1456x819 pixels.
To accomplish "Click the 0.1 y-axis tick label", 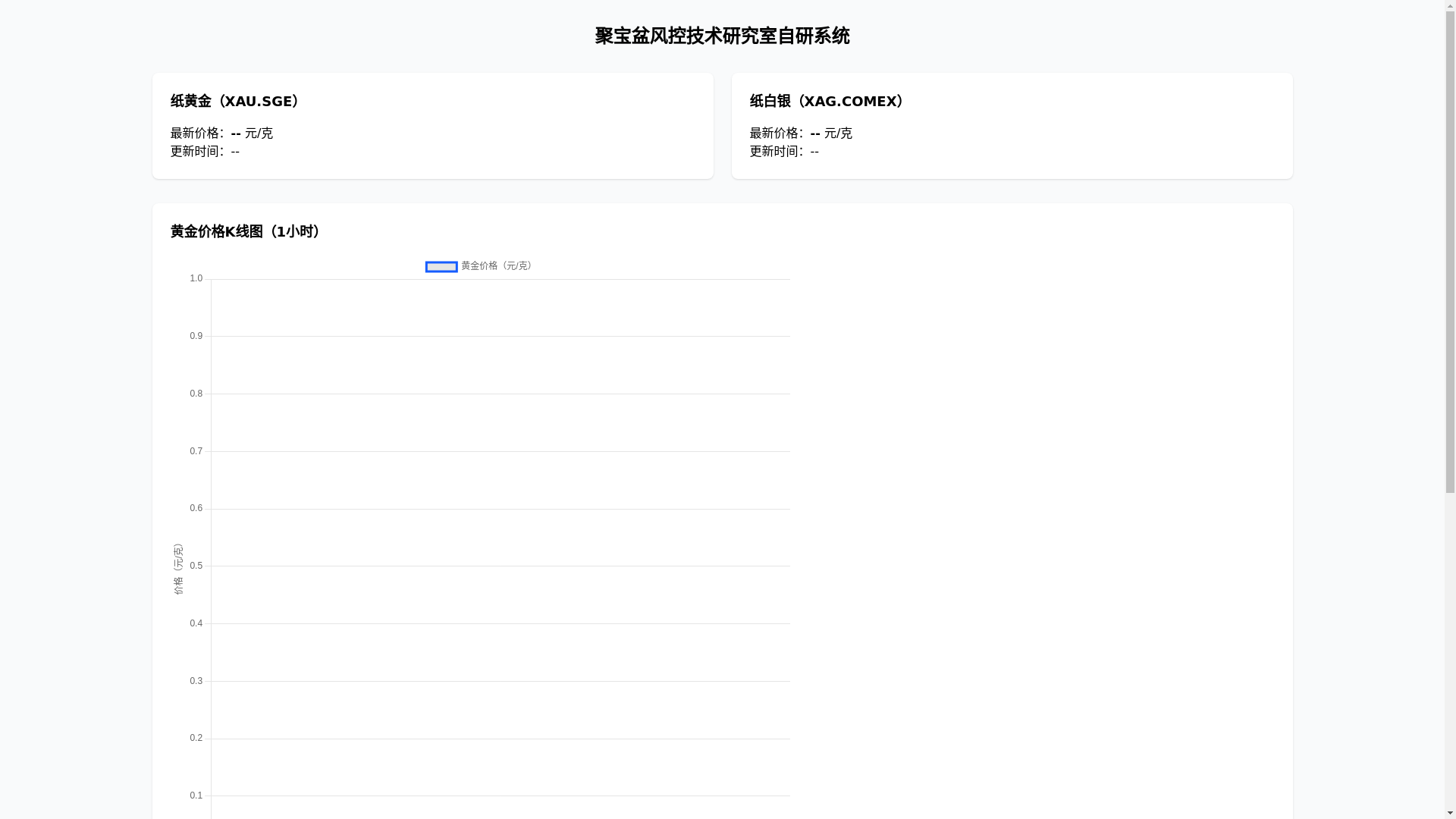I will click(x=196, y=796).
